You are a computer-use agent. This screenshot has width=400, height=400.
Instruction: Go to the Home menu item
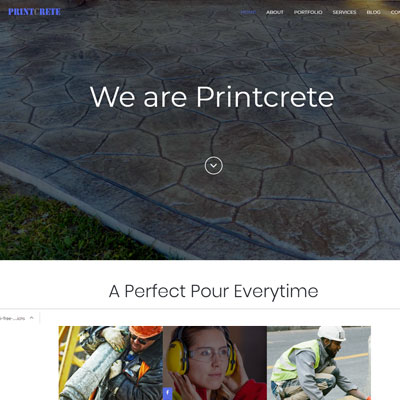pos(248,12)
